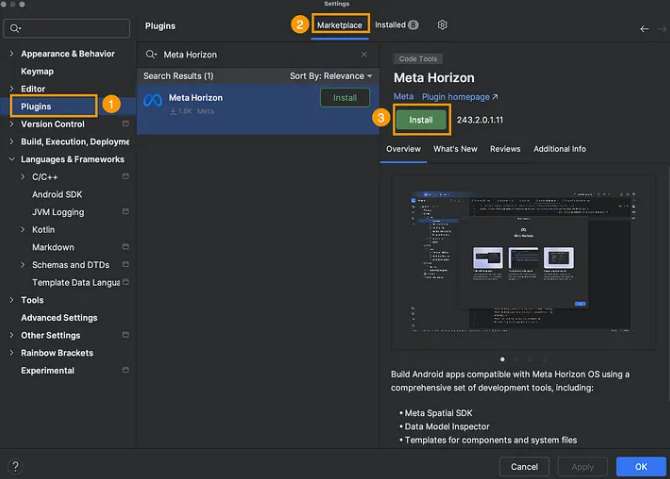Select Android SDK settings item
This screenshot has height=479, width=670.
(x=57, y=194)
